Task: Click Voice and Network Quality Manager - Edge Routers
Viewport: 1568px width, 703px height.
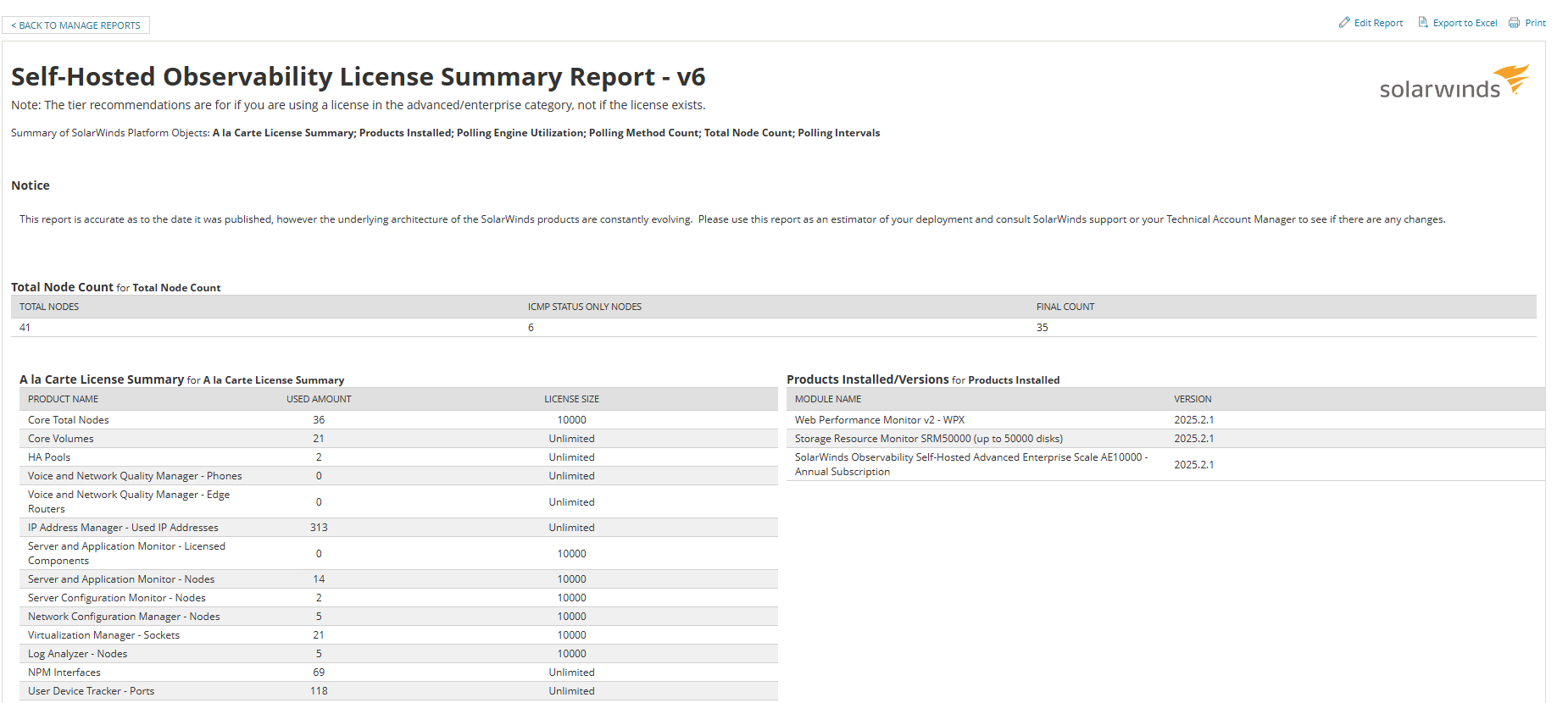Action: tap(129, 501)
